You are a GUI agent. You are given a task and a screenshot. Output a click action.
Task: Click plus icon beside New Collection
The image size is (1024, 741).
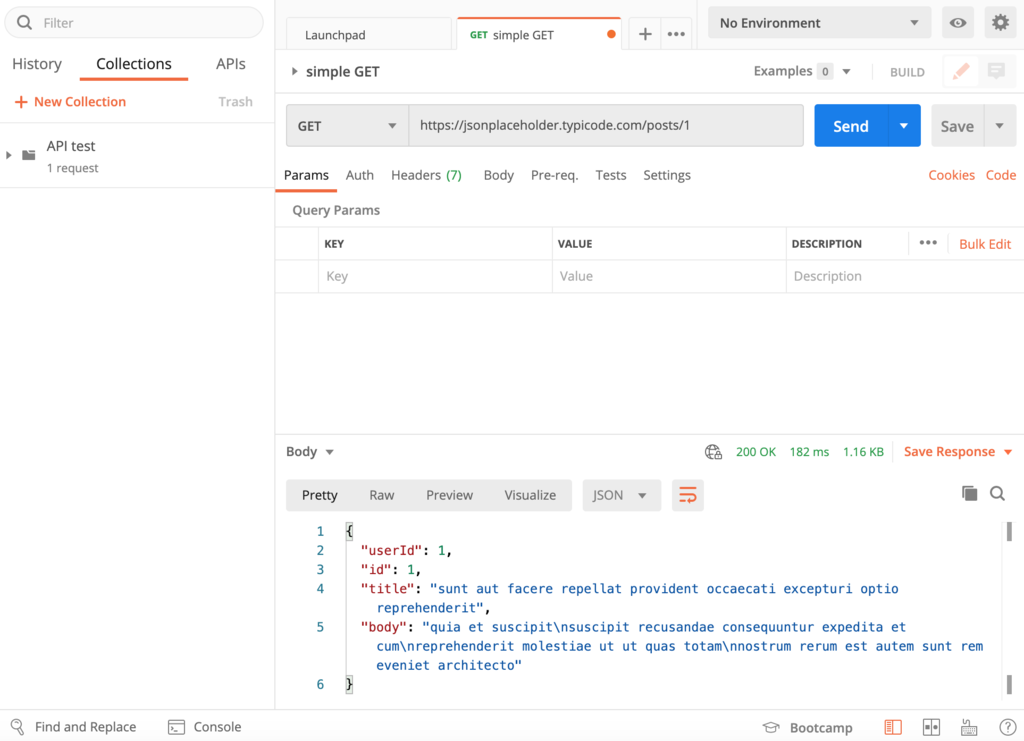pyautogui.click(x=21, y=102)
